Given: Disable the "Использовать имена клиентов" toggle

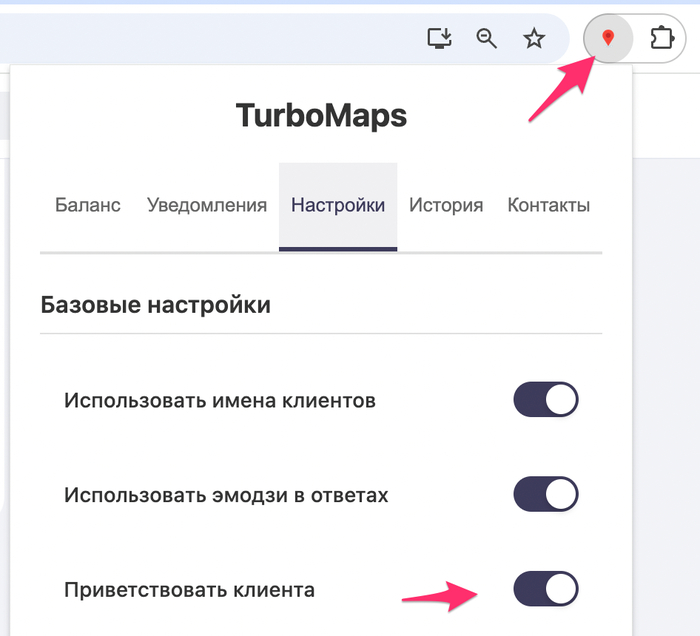Looking at the screenshot, I should [546, 400].
